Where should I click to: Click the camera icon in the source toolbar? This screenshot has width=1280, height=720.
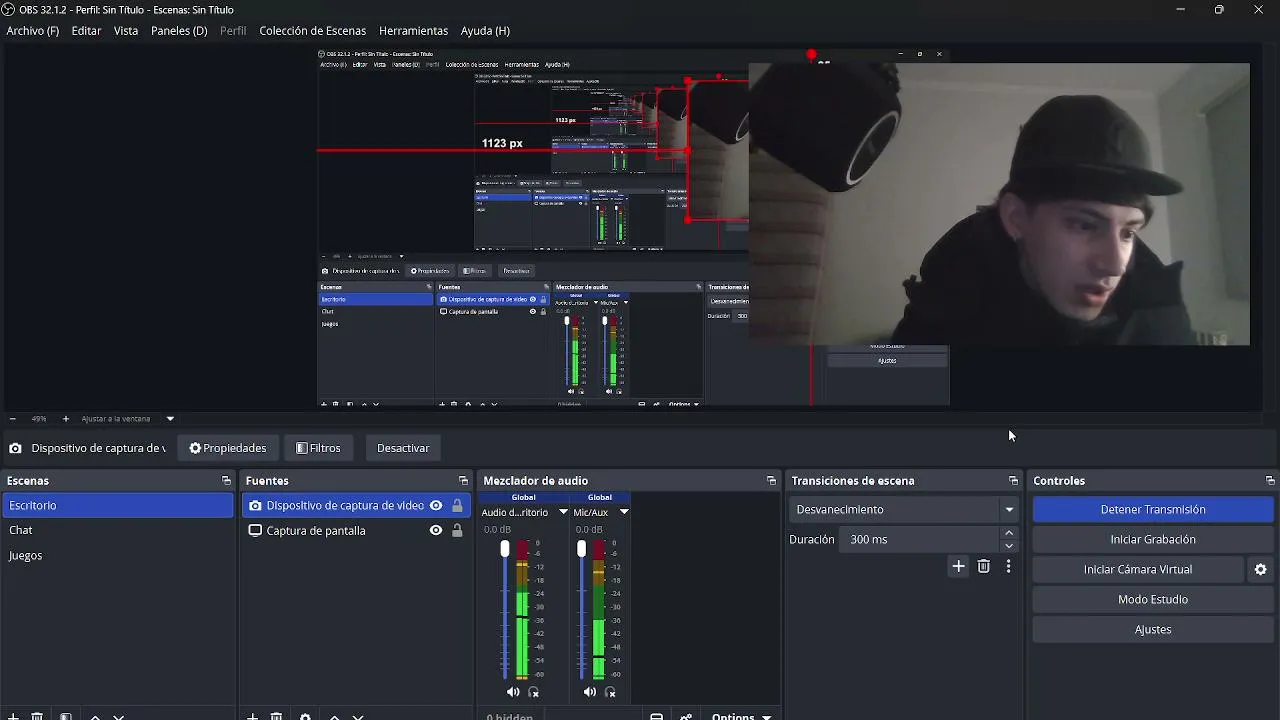click(x=15, y=448)
